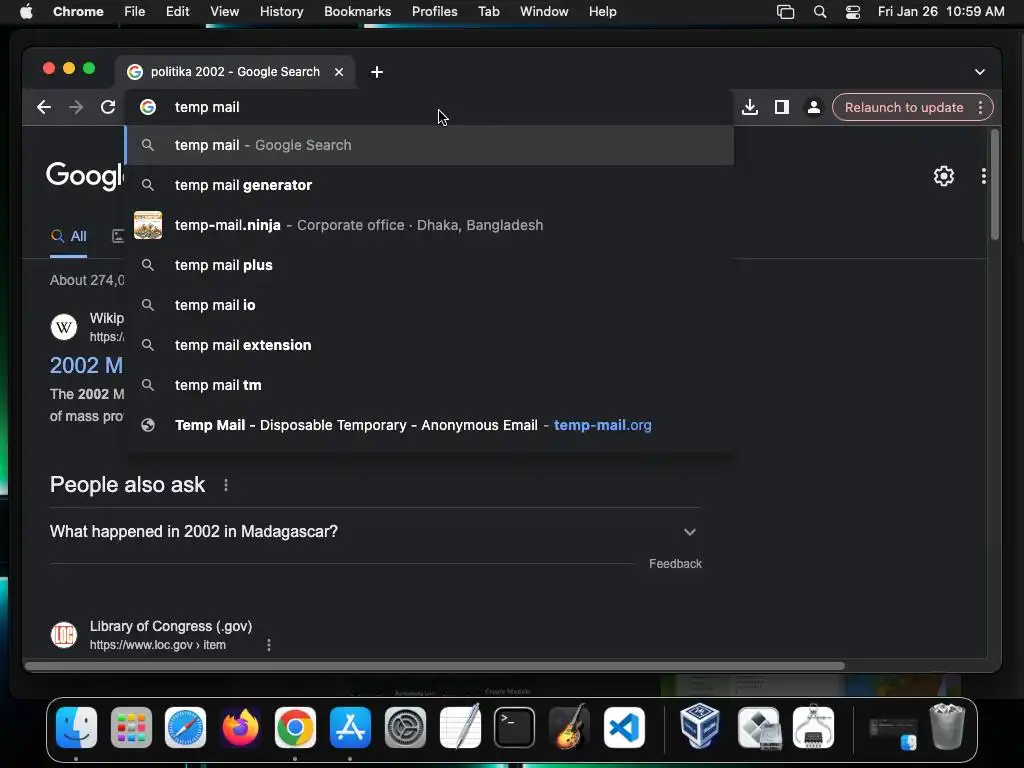Open the new tab plus button
Screen dimensions: 1024x768
(377, 72)
